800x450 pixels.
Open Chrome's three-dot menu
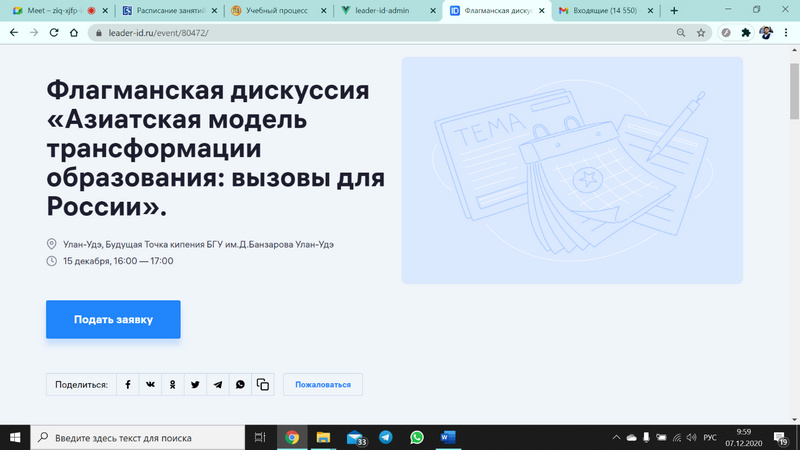(x=787, y=32)
